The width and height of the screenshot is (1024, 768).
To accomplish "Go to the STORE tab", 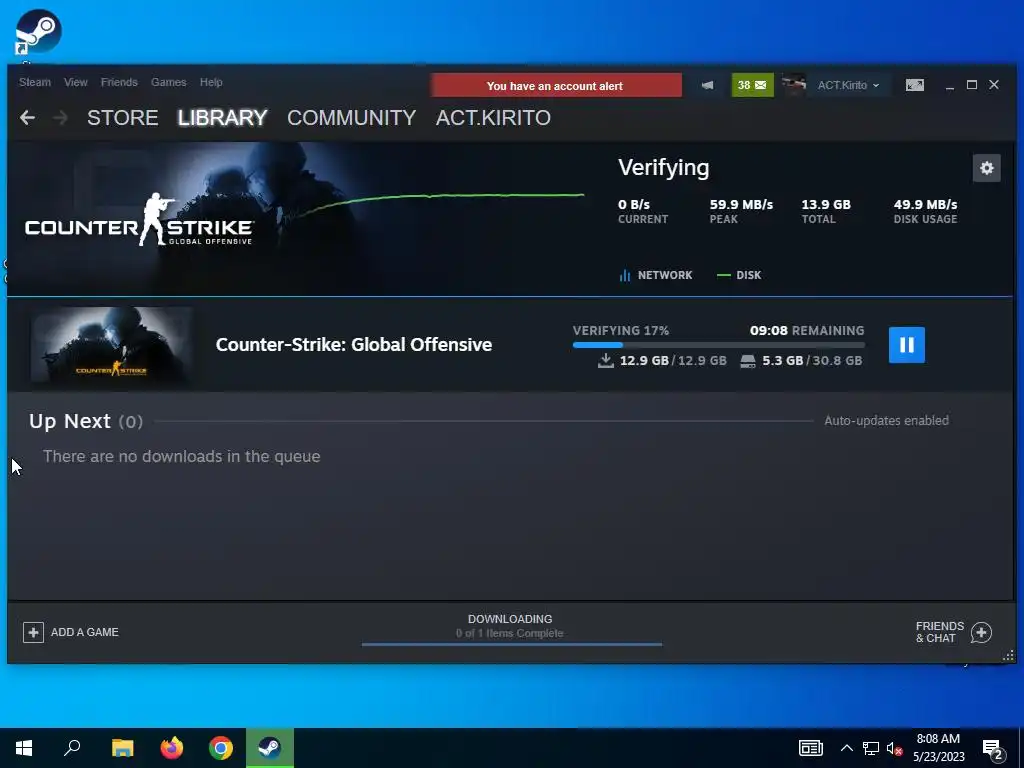I will (x=123, y=118).
